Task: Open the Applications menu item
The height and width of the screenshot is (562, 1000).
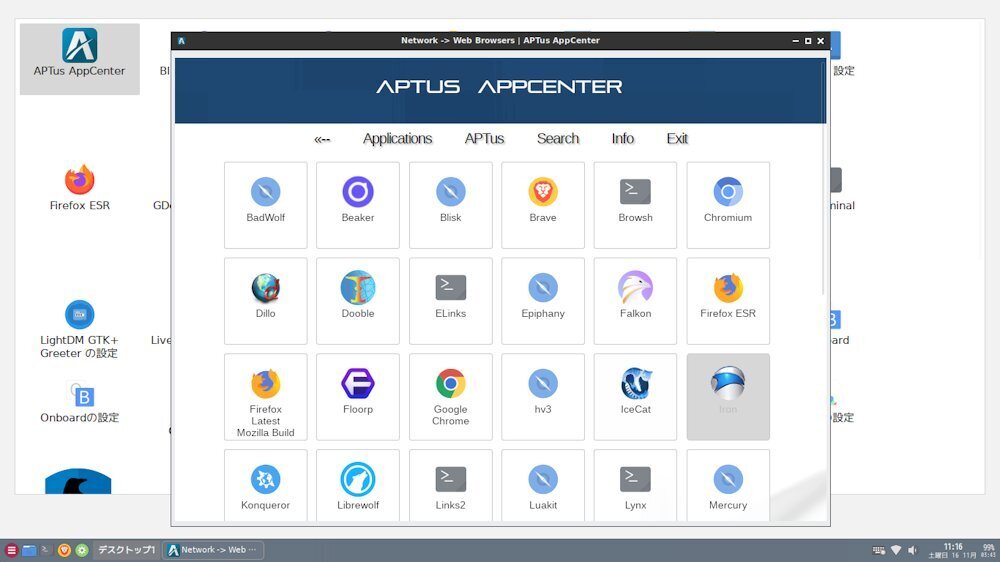Action: tap(397, 139)
